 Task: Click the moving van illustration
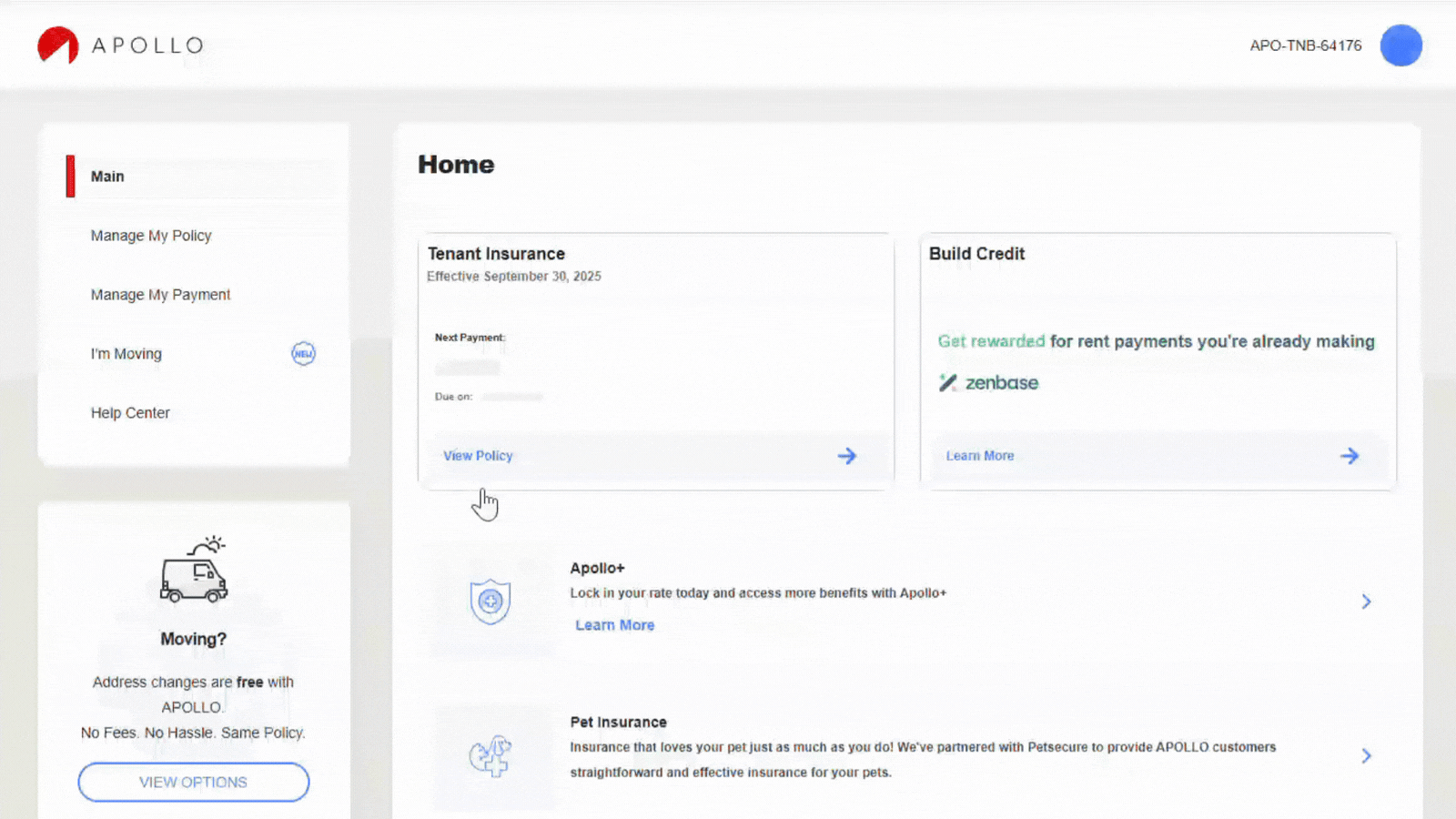[x=193, y=570]
